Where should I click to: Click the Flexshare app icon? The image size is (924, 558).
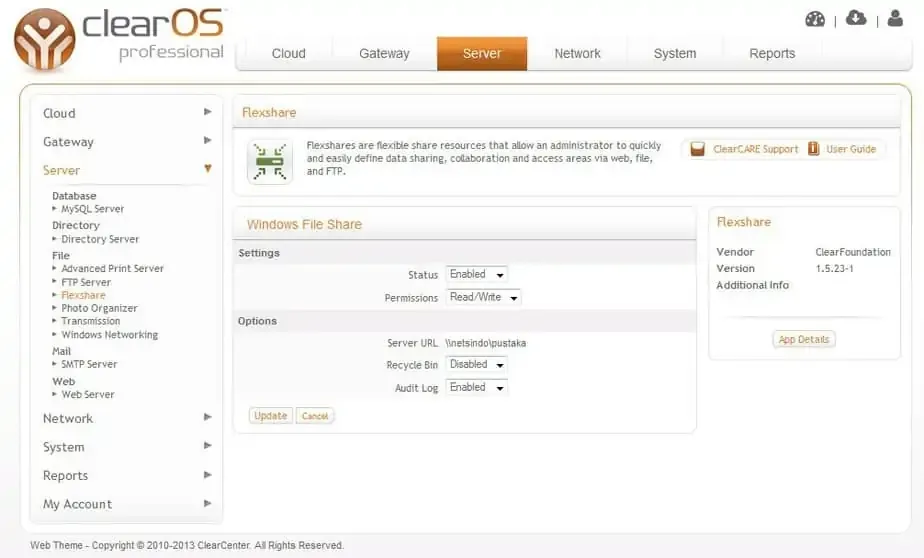pos(269,161)
